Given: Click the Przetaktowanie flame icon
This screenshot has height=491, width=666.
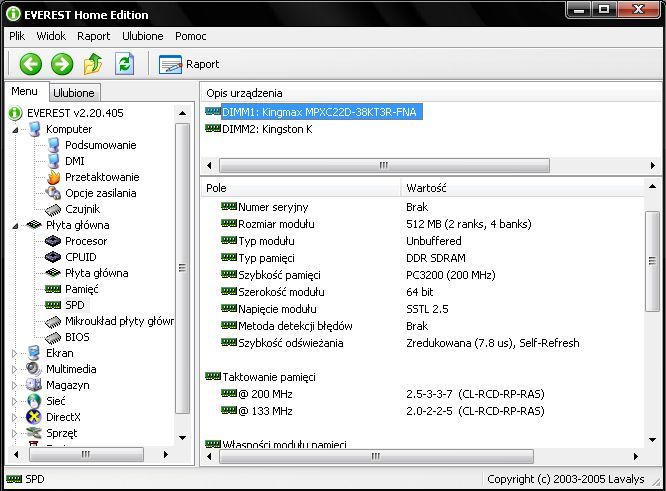Looking at the screenshot, I should click(54, 177).
